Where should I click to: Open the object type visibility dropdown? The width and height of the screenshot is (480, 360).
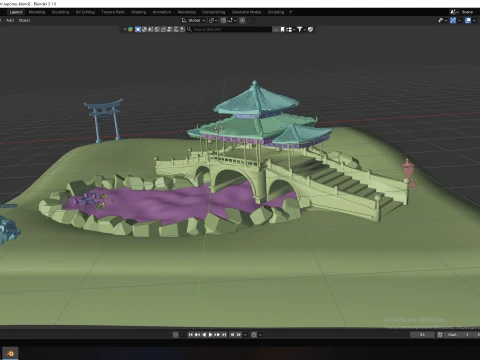click(x=442, y=21)
